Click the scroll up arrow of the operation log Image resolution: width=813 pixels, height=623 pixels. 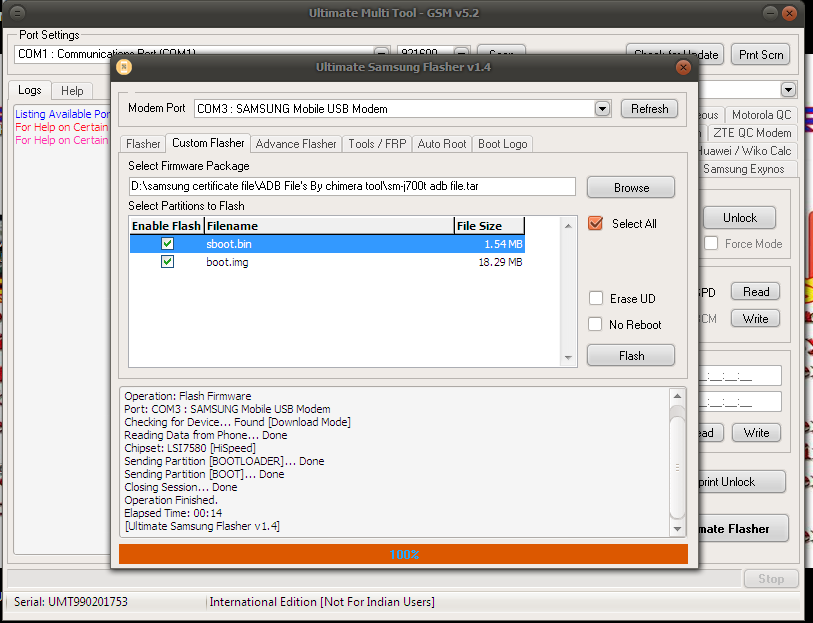(x=677, y=396)
